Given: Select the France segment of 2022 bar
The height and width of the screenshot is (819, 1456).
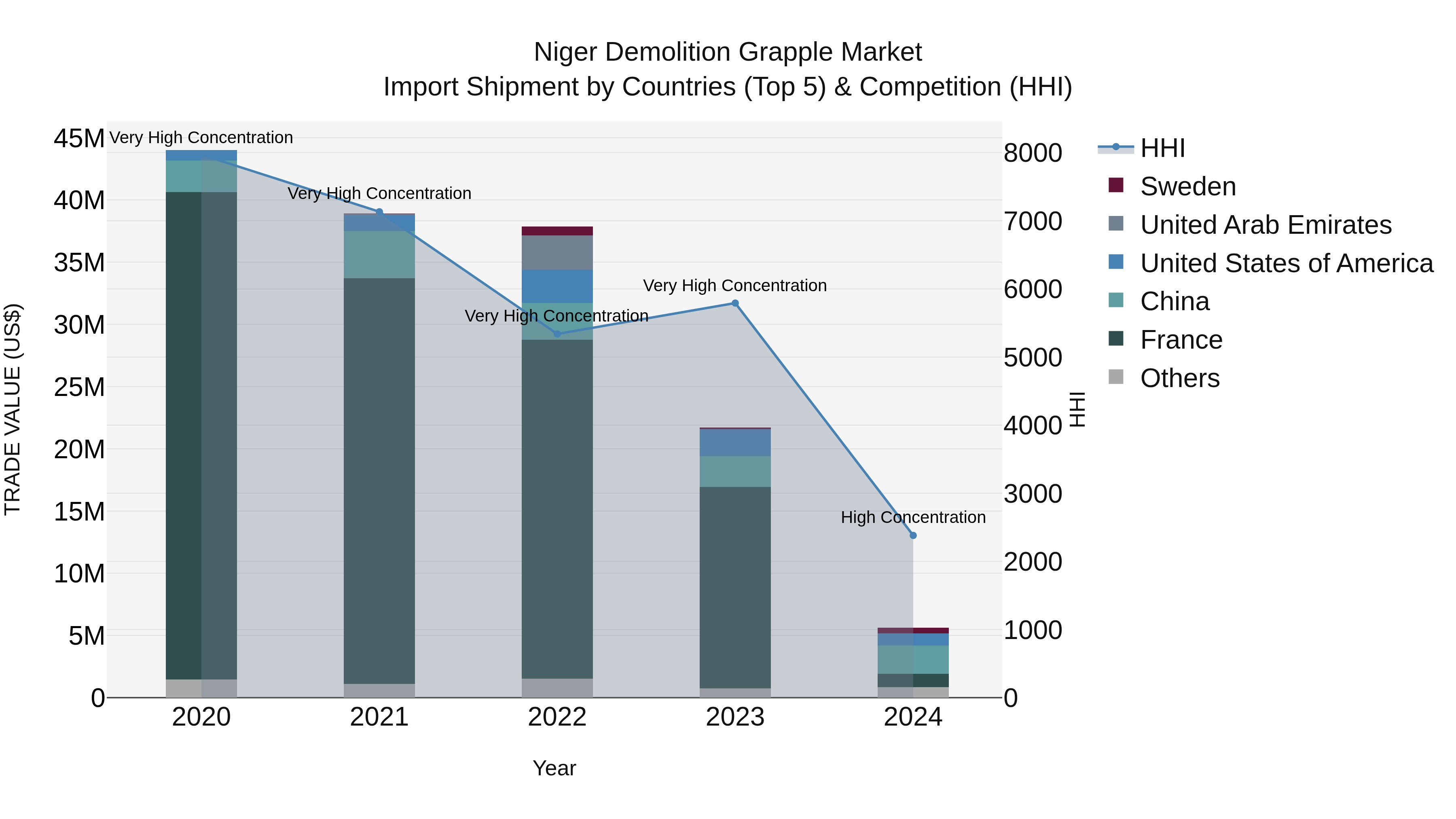Looking at the screenshot, I should 557,509.
